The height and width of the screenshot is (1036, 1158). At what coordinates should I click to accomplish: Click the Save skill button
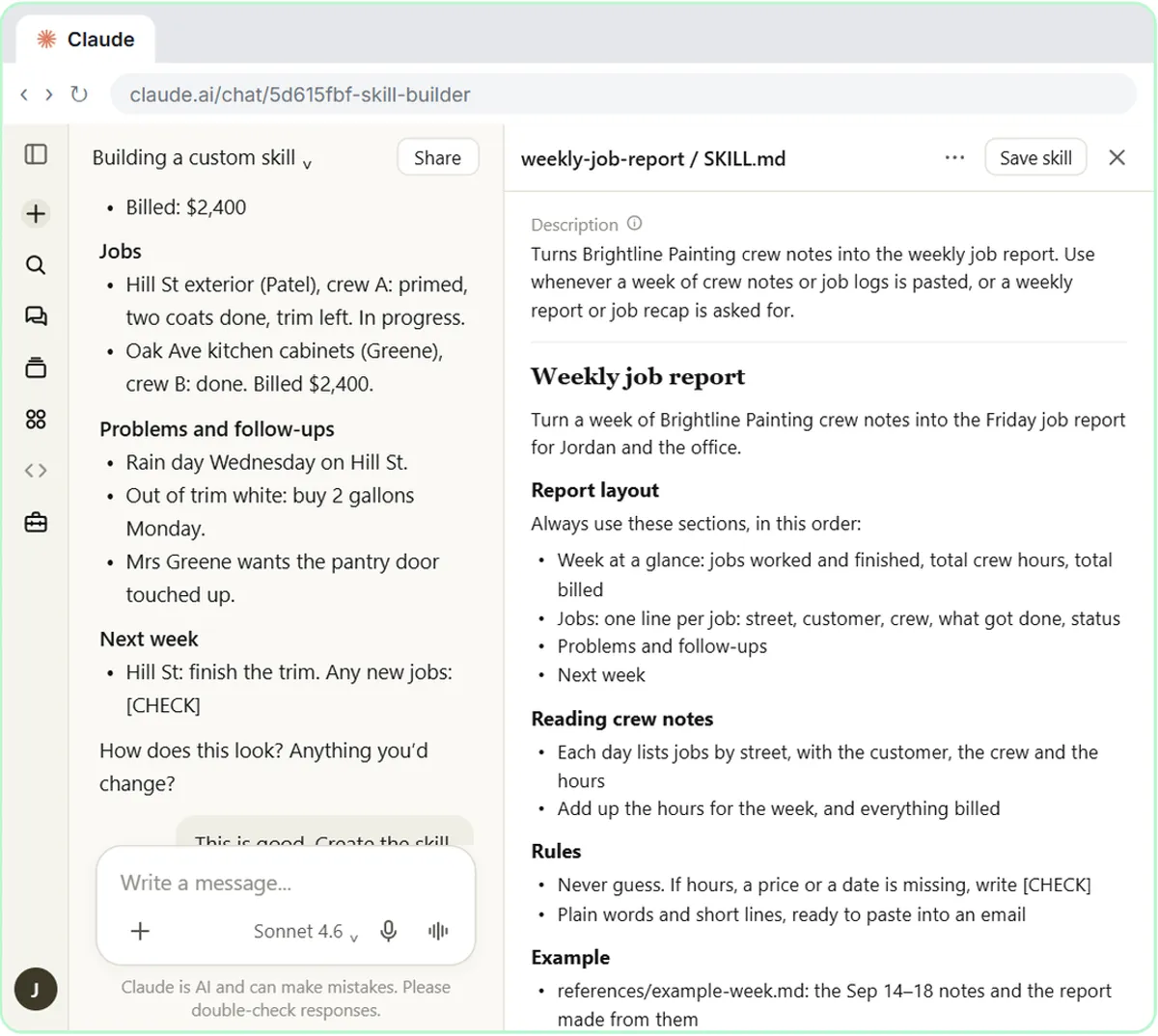click(x=1035, y=158)
